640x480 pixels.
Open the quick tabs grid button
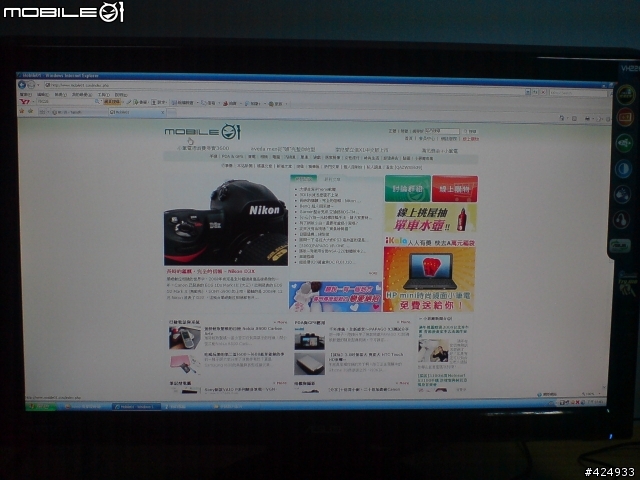pos(42,111)
